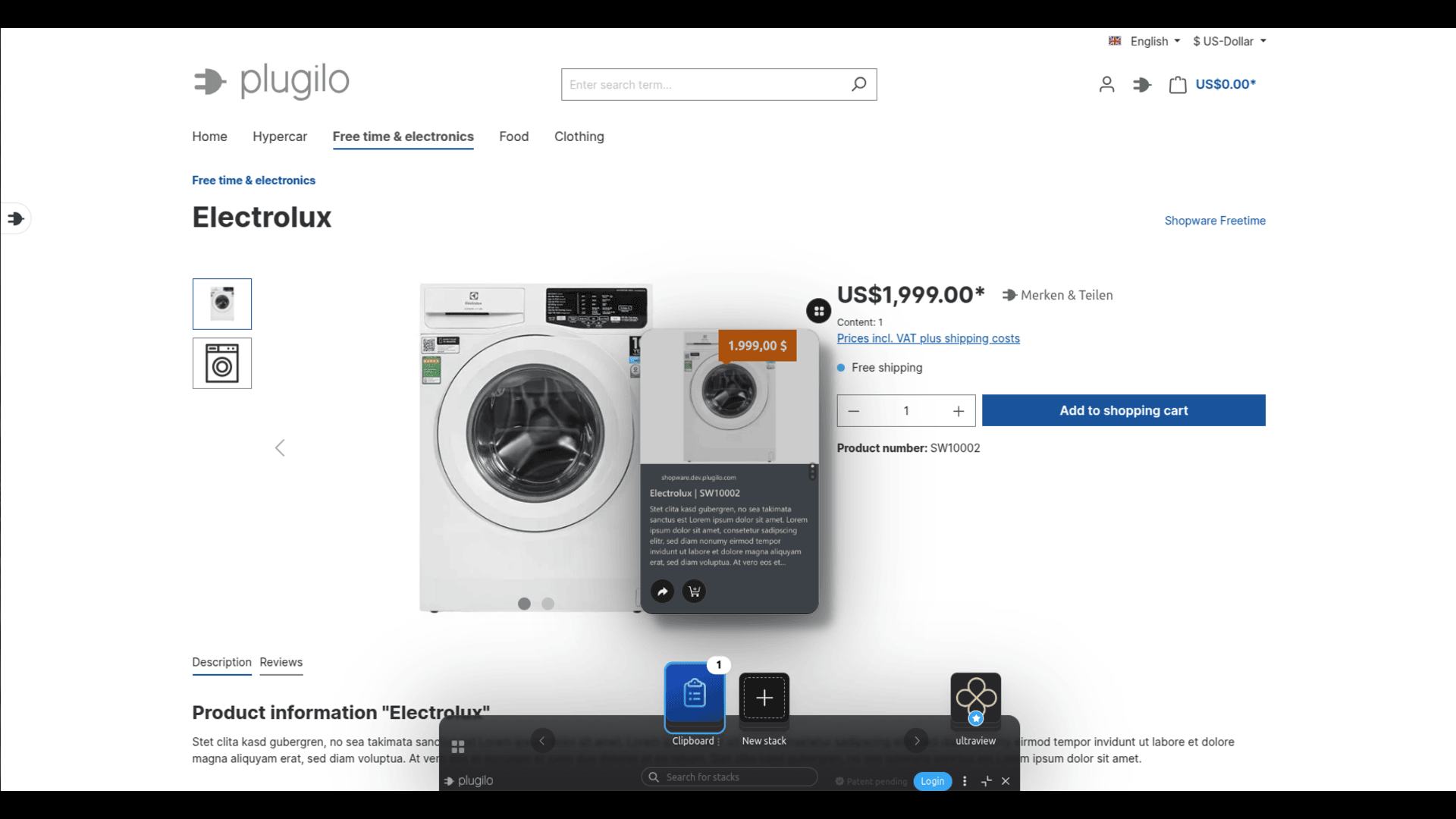This screenshot has width=1456, height=819.
Task: Switch to Reviews tab
Action: pyautogui.click(x=281, y=662)
